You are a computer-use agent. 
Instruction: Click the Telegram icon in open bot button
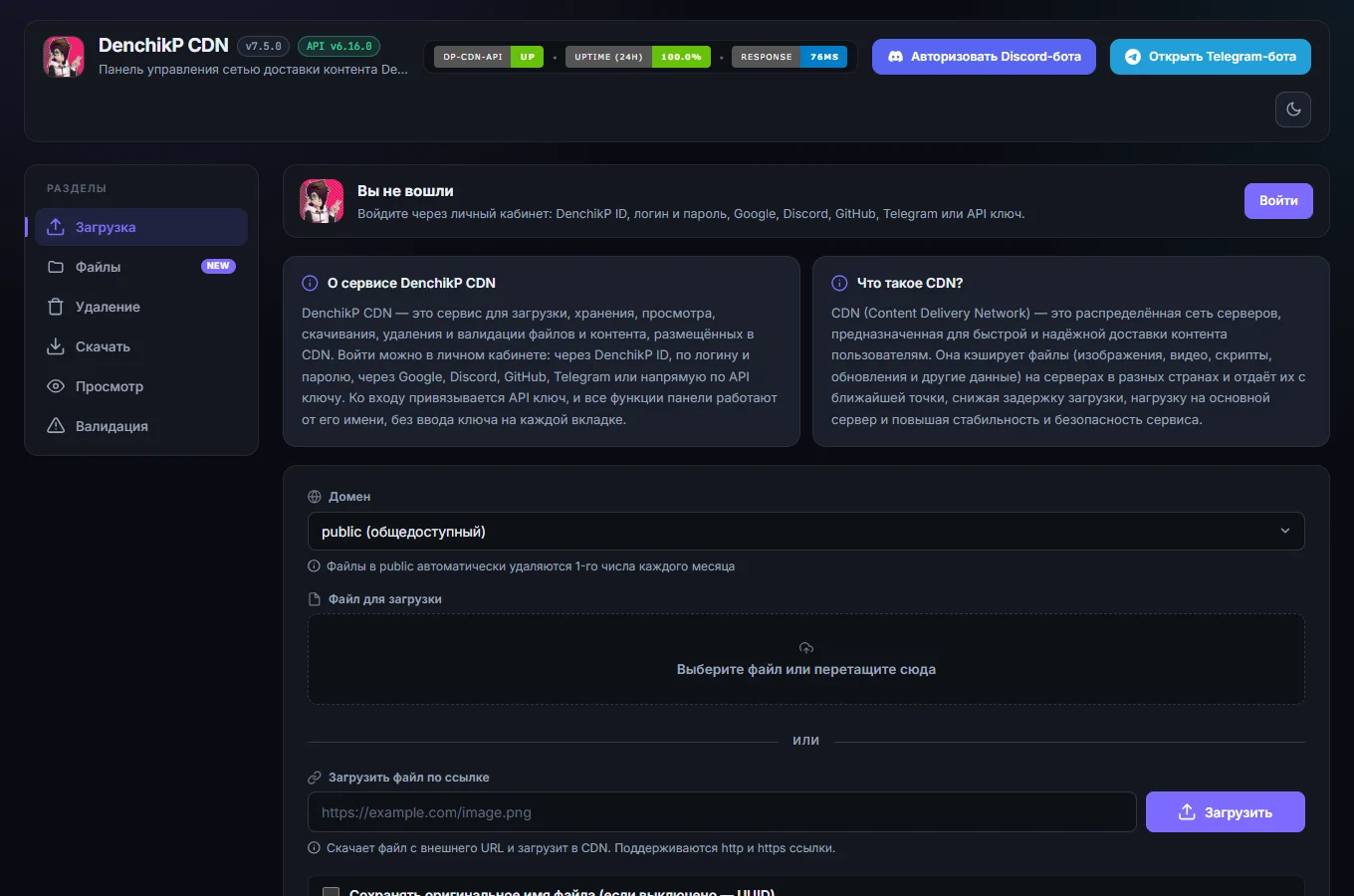tap(1133, 57)
